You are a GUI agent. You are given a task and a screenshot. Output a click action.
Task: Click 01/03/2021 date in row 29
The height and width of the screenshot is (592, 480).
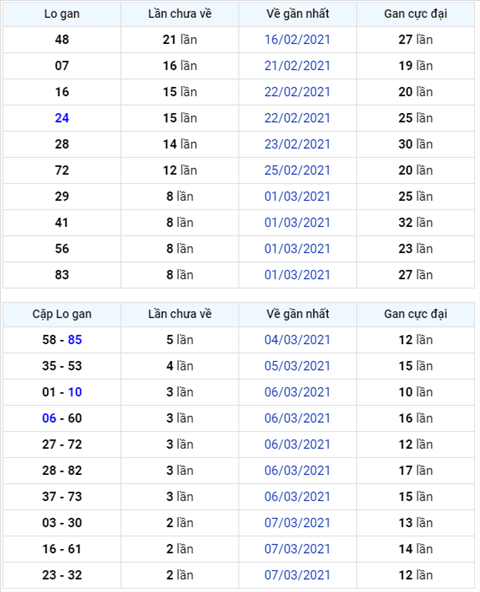[x=297, y=196]
